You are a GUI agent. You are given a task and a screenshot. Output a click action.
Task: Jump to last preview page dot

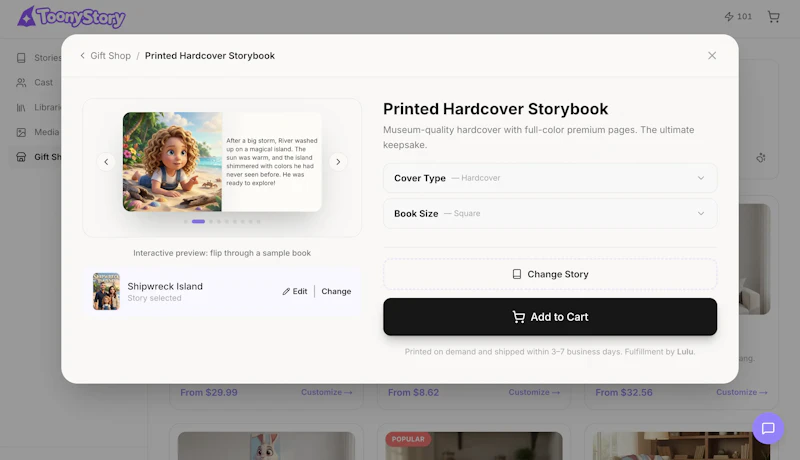click(x=259, y=221)
